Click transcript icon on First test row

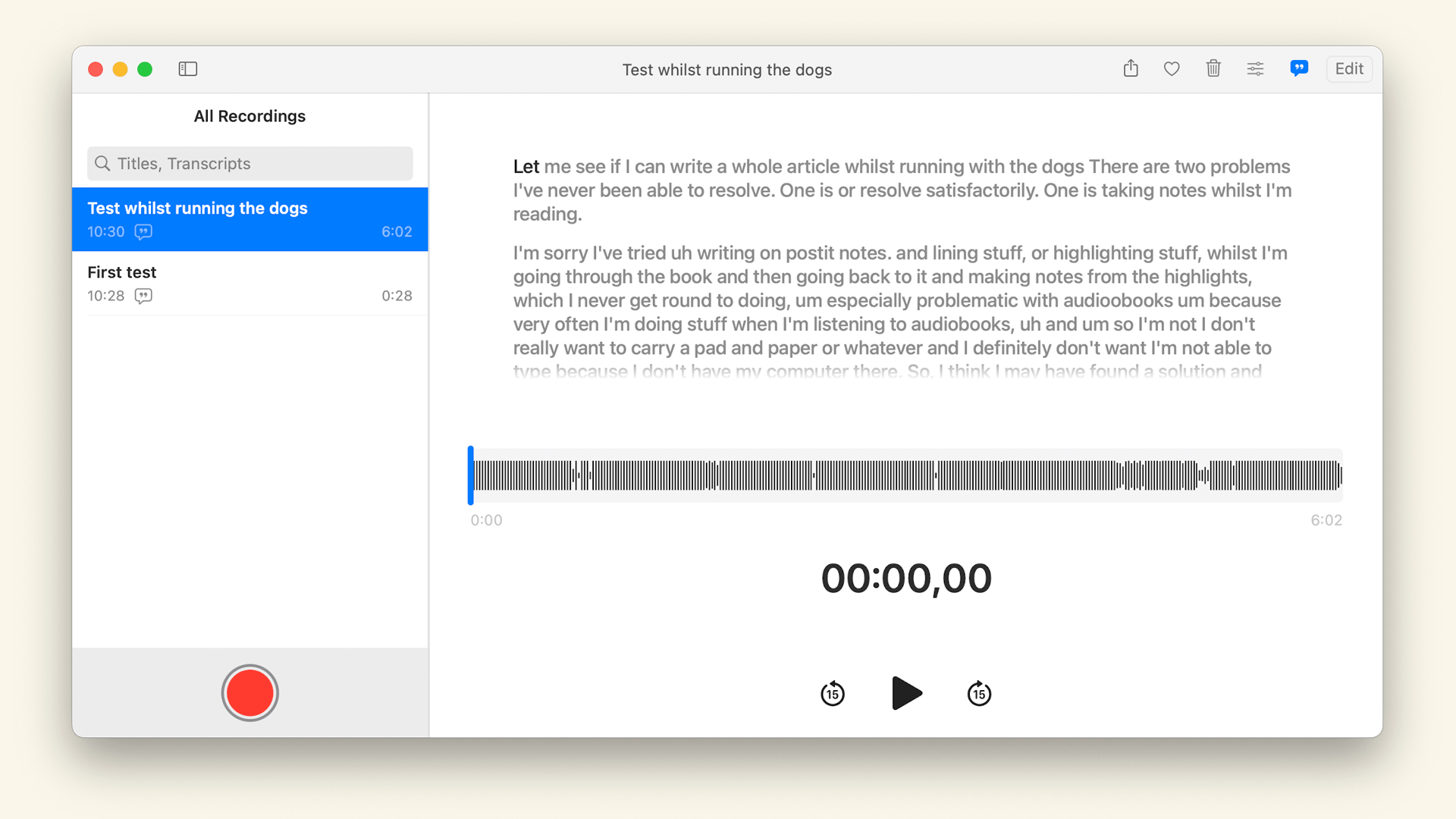pyautogui.click(x=143, y=296)
